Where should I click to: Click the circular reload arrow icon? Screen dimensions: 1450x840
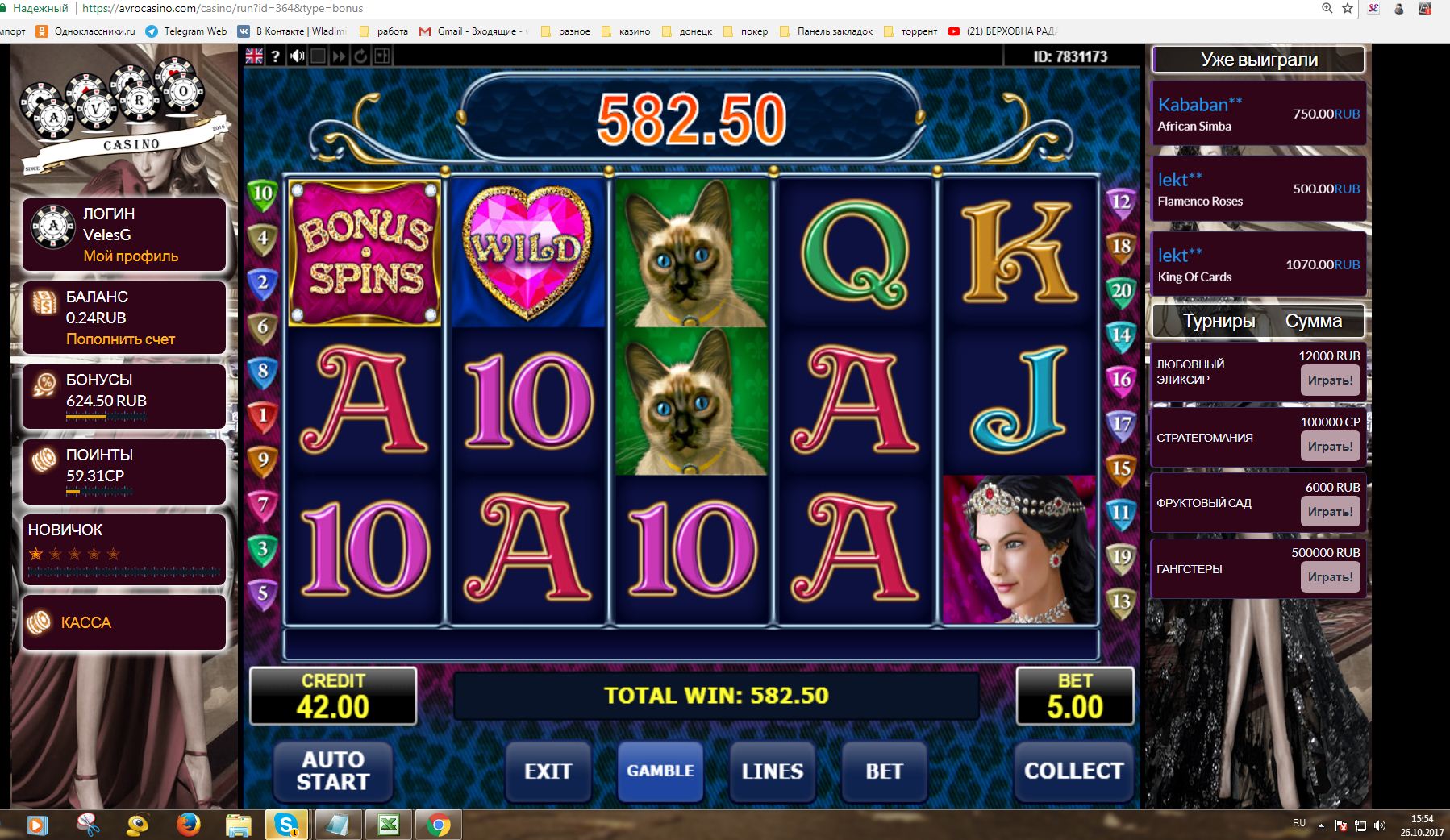(360, 56)
